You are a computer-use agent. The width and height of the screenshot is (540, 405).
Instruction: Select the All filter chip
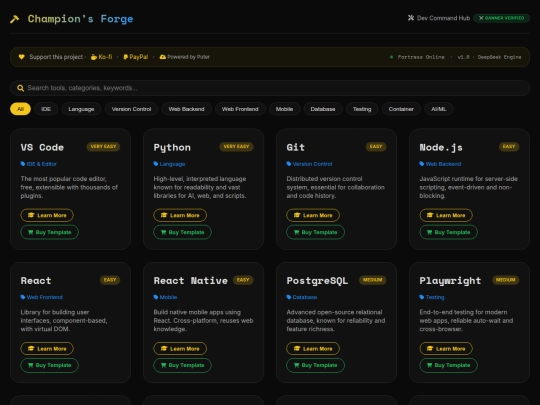tap(20, 109)
